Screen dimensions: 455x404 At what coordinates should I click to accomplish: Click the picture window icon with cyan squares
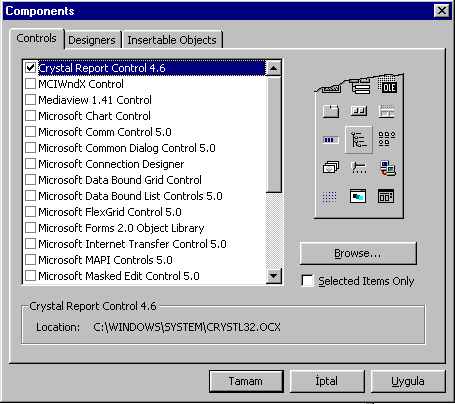(x=358, y=196)
